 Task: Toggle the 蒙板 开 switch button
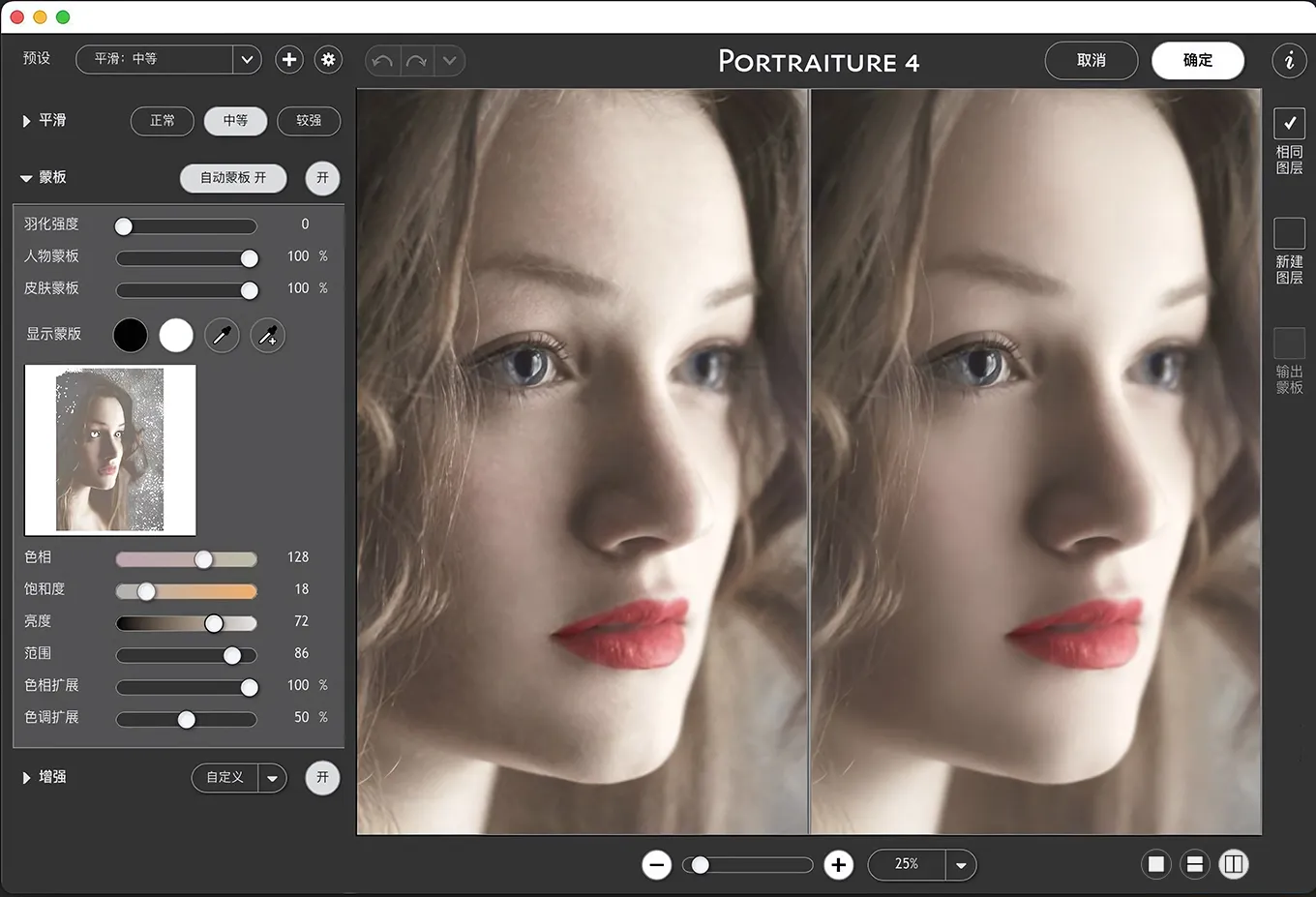(x=322, y=178)
